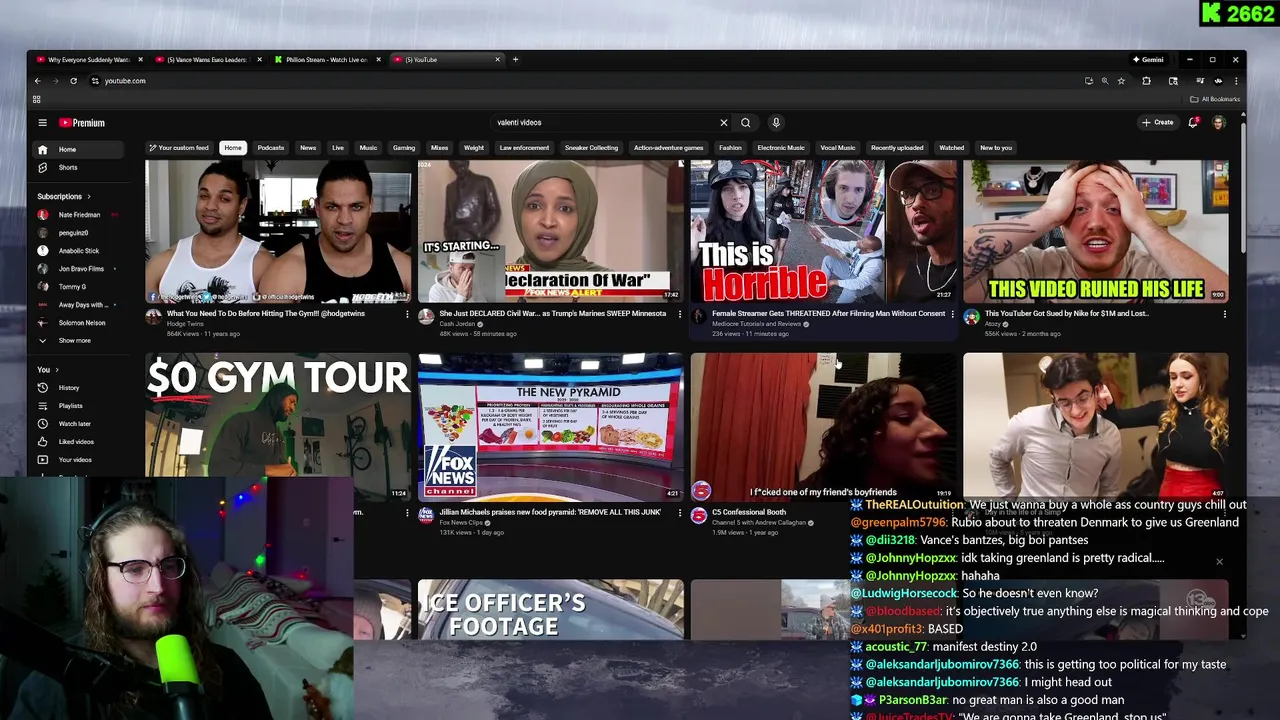Open the notifications bell

[x=1193, y=123]
